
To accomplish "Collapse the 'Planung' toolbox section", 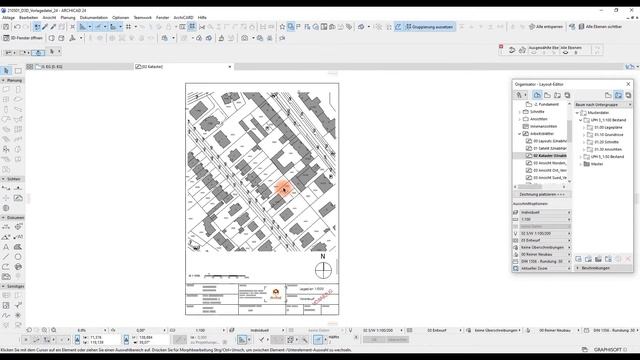I will pos(3,80).
